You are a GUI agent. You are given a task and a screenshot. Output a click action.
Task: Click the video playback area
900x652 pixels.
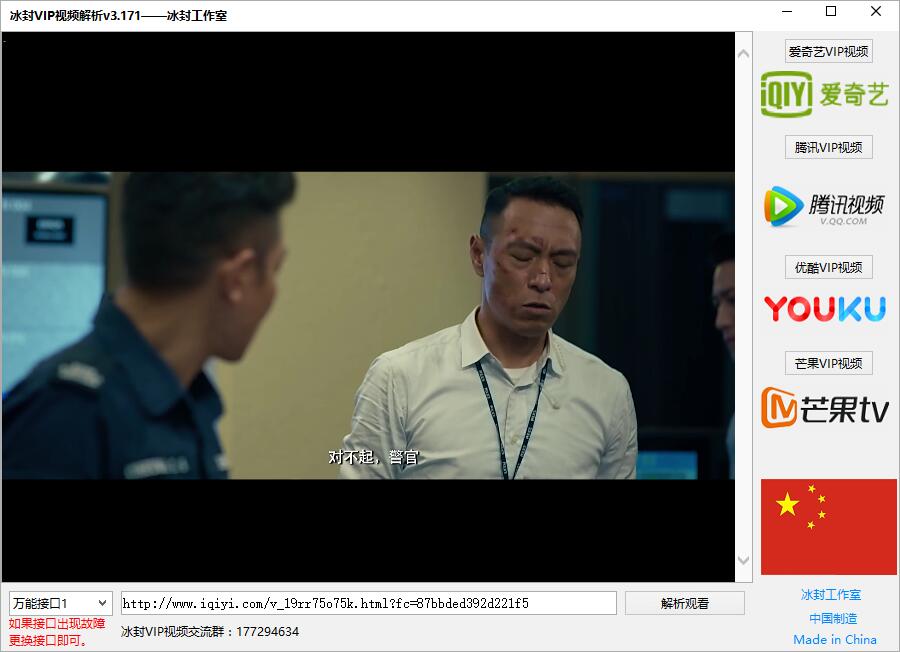pos(368,306)
